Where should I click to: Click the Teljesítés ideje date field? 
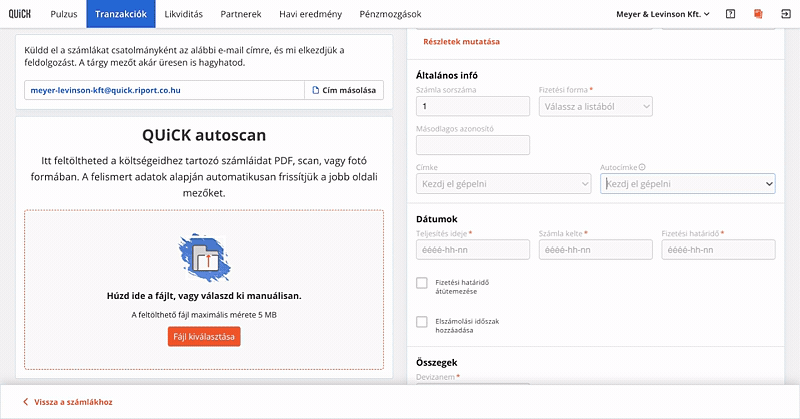tap(473, 250)
